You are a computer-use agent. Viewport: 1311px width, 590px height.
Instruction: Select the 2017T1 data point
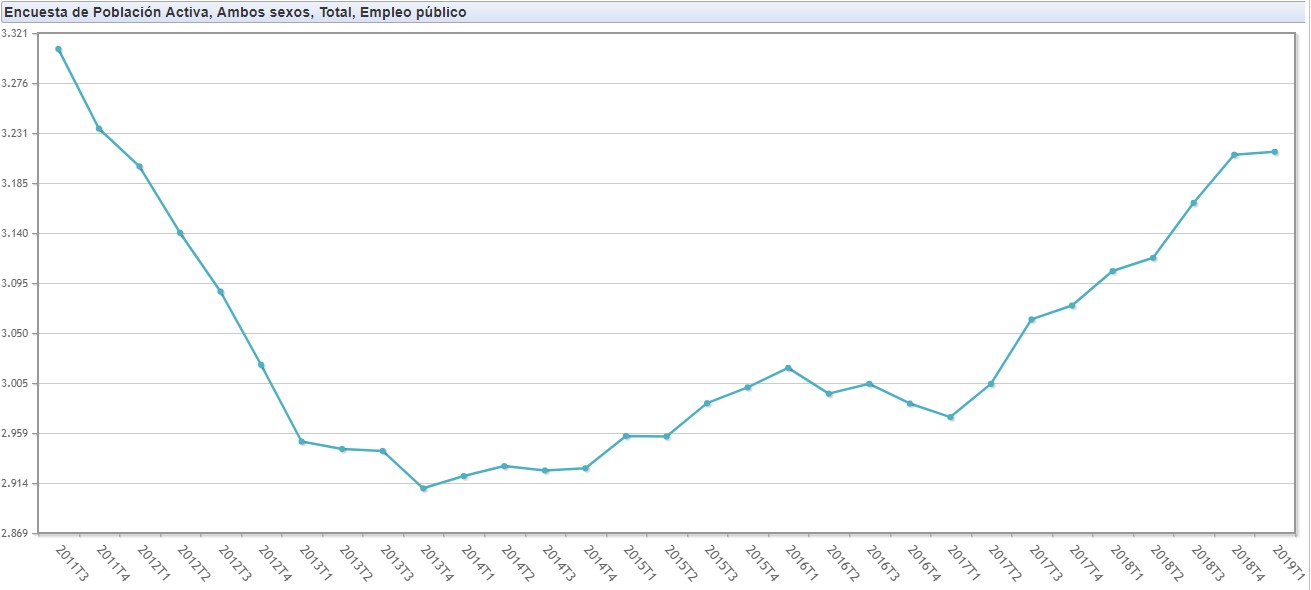pyautogui.click(x=950, y=417)
